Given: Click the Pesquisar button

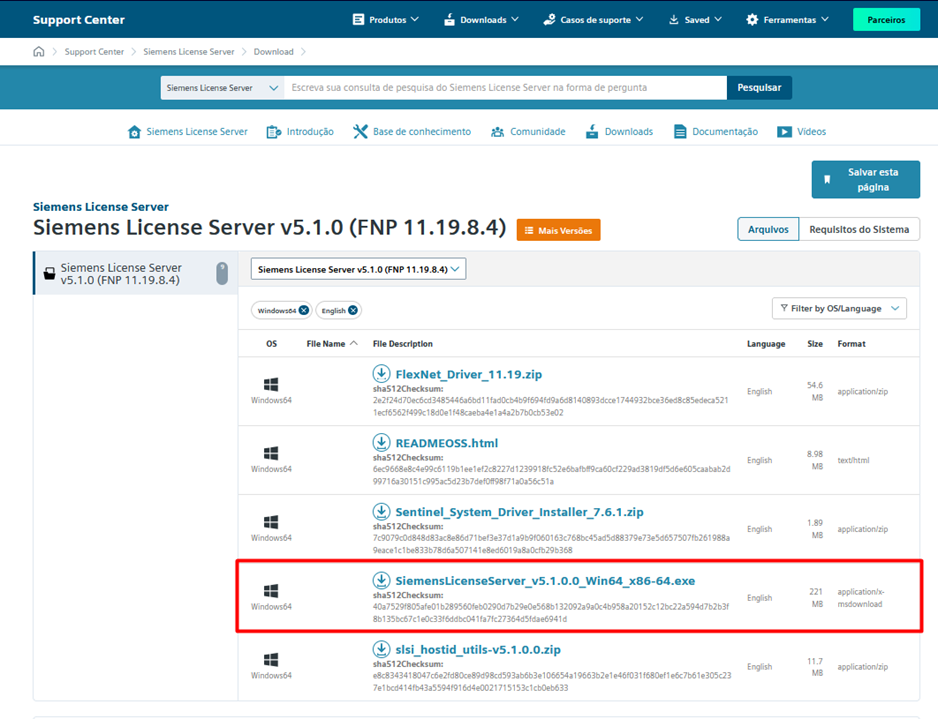Looking at the screenshot, I should [759, 88].
